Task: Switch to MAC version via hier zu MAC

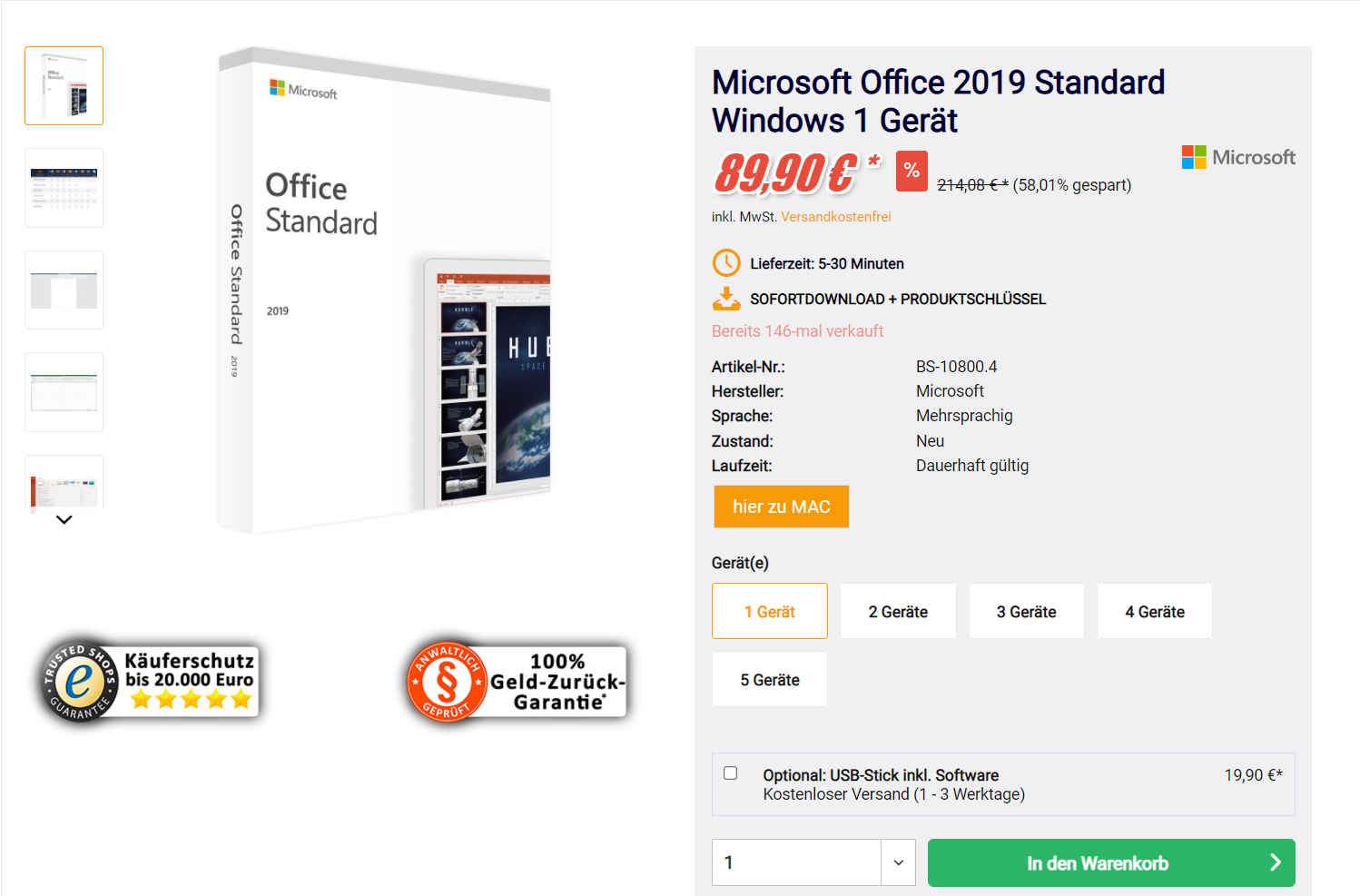Action: [782, 507]
